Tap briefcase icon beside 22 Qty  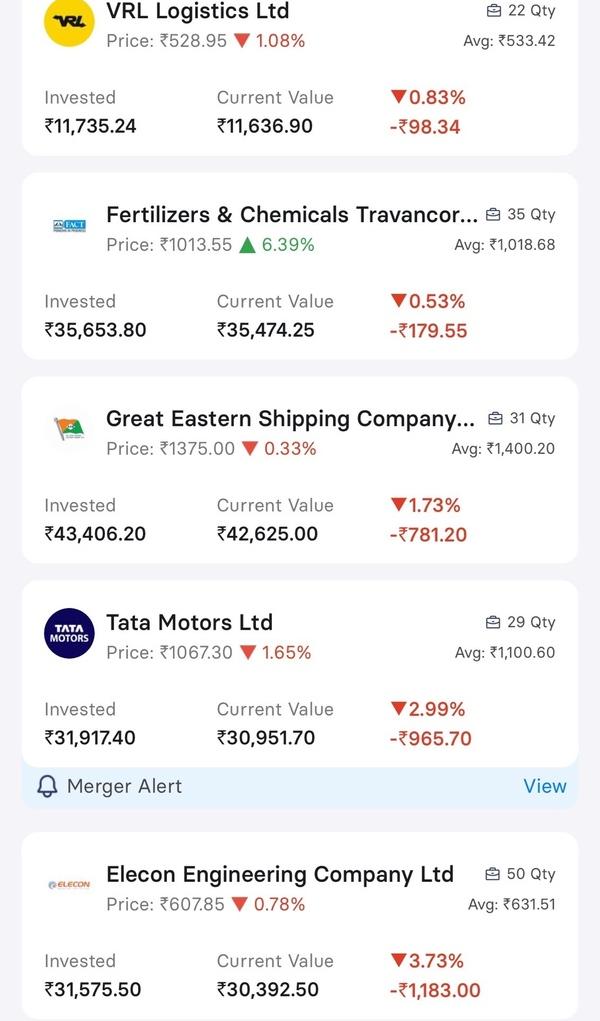[x=494, y=10]
